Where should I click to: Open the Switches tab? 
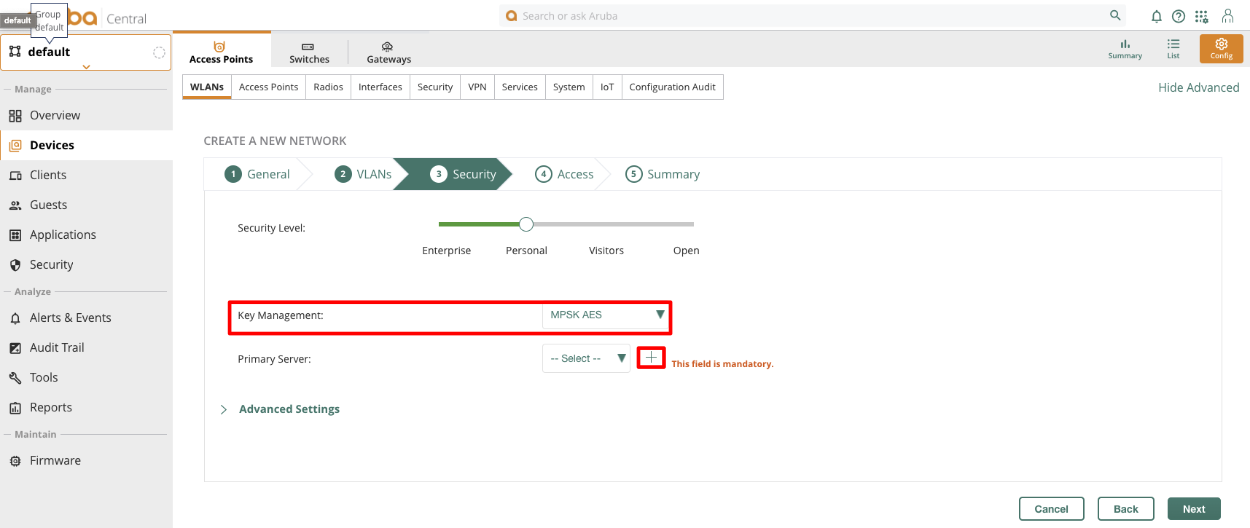click(309, 53)
